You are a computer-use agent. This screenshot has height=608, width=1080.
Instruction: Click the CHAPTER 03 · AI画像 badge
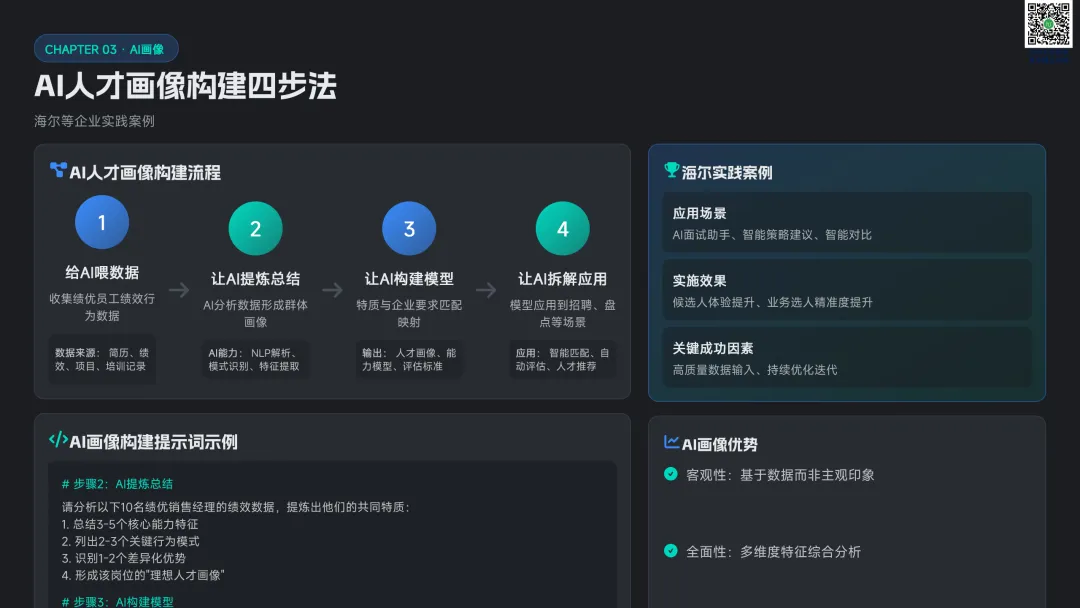coord(106,49)
